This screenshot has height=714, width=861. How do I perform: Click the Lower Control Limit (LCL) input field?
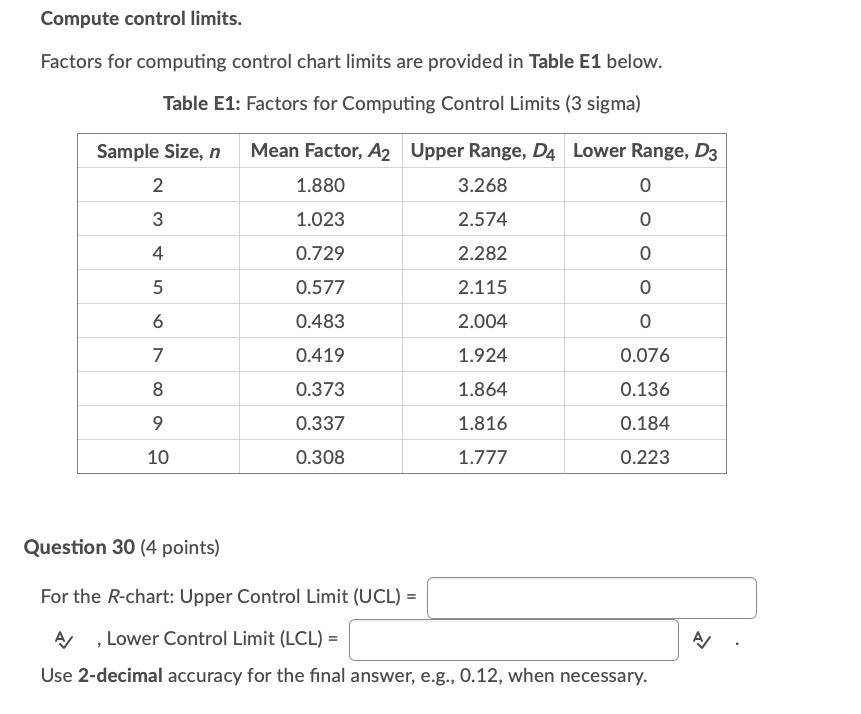pyautogui.click(x=513, y=640)
